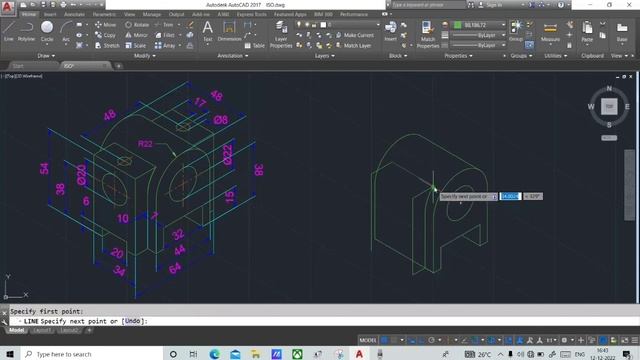Image resolution: width=640 pixels, height=360 pixels.
Task: Click the Insert block icon
Action: click(x=391, y=31)
